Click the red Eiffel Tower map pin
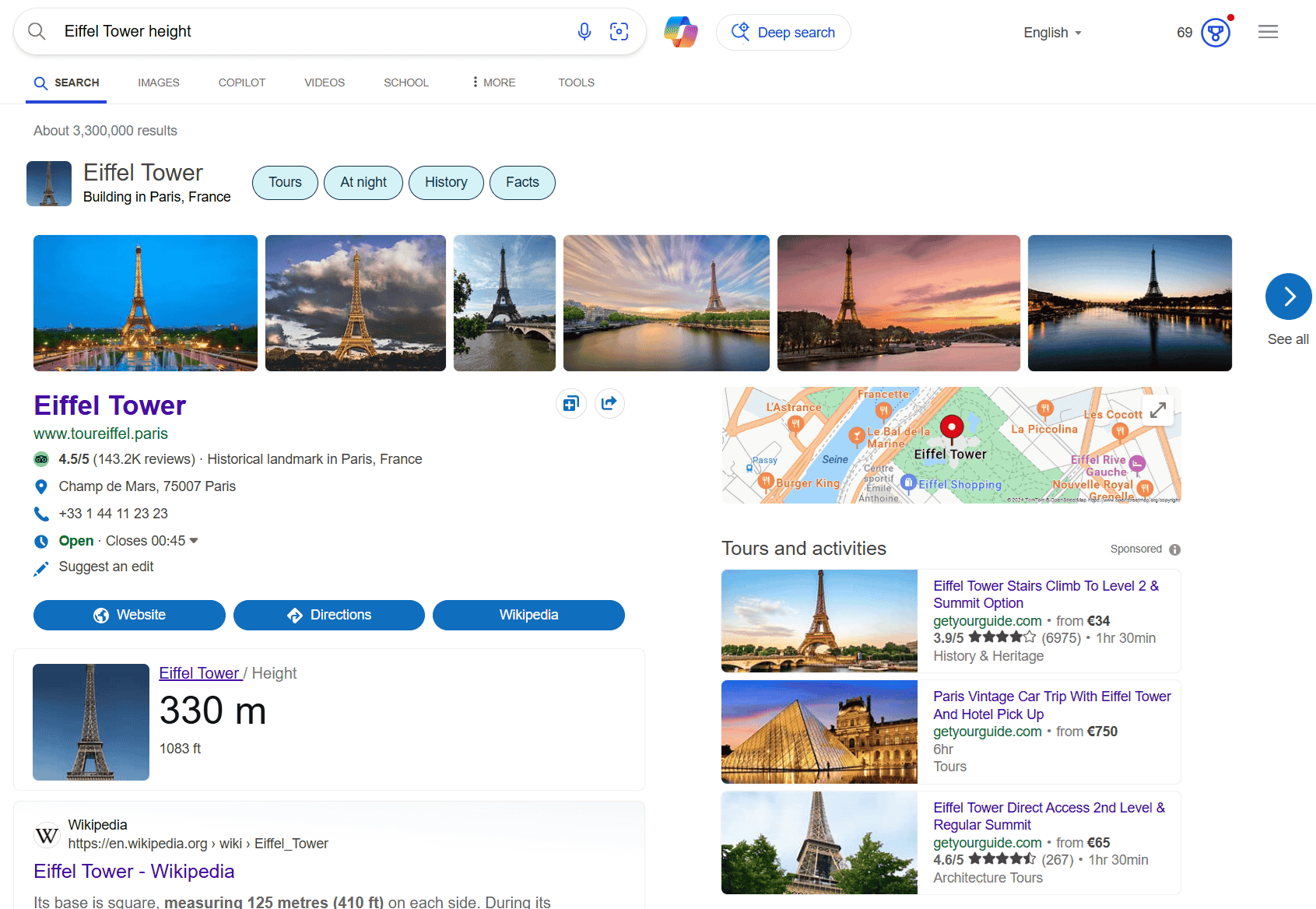This screenshot has width=1316, height=909. coord(951,427)
